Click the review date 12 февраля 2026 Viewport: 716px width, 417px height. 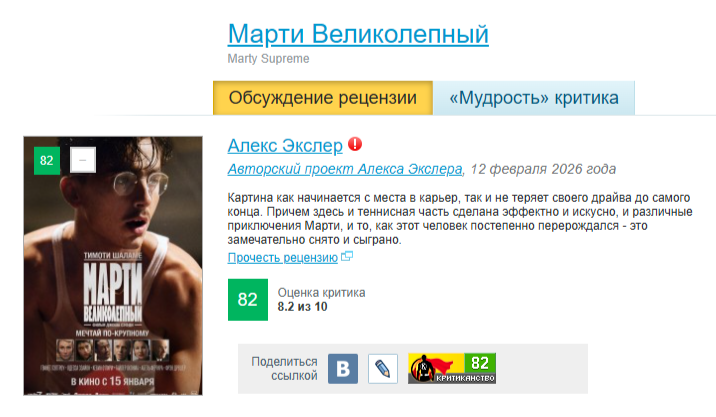coord(543,169)
